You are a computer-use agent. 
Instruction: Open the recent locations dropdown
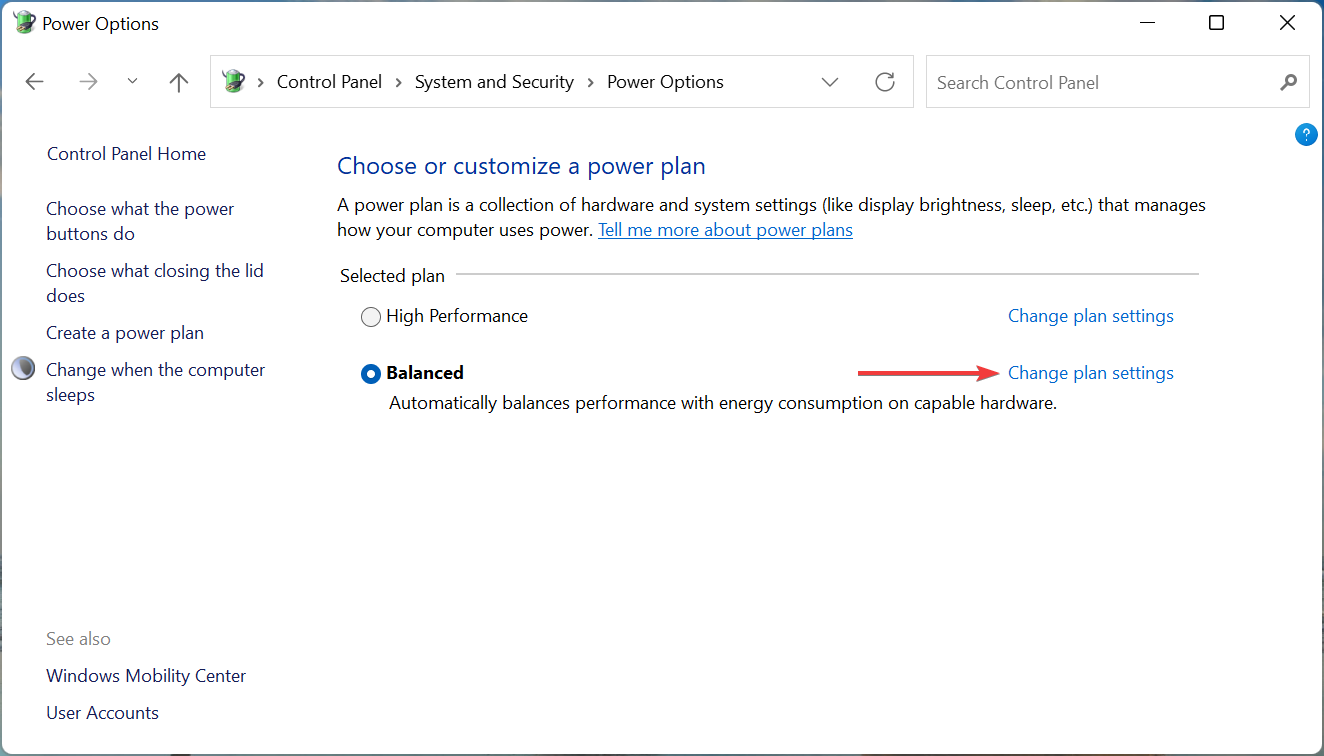click(133, 82)
